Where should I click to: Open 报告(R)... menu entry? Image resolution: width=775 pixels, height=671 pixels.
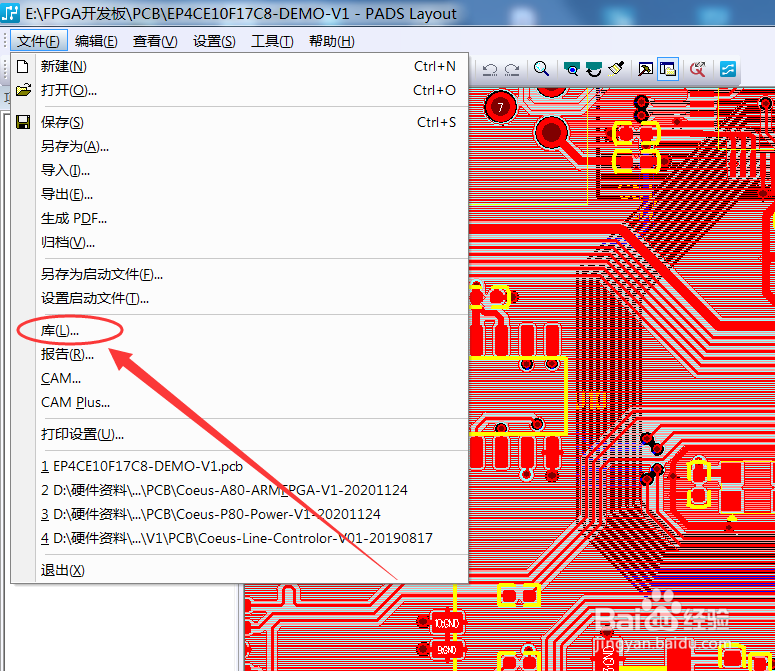pyautogui.click(x=240, y=354)
